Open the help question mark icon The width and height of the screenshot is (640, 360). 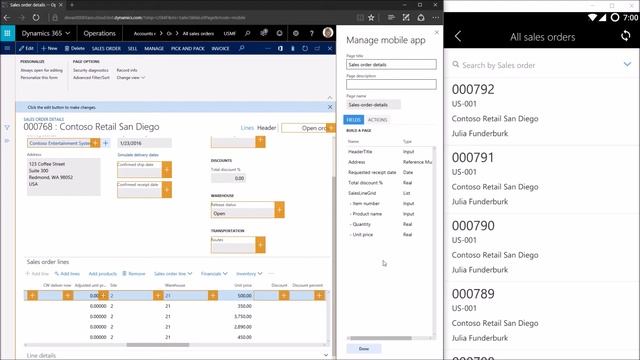click(x=311, y=33)
